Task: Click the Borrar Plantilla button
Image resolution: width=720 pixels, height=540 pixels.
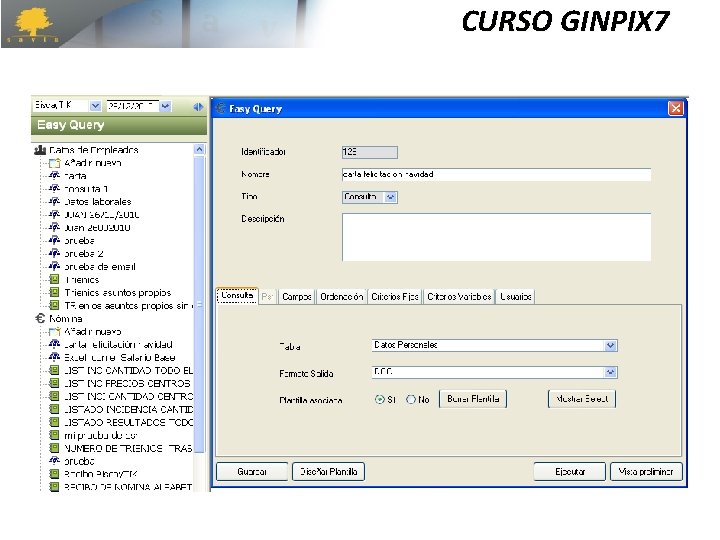Action: pyautogui.click(x=473, y=399)
